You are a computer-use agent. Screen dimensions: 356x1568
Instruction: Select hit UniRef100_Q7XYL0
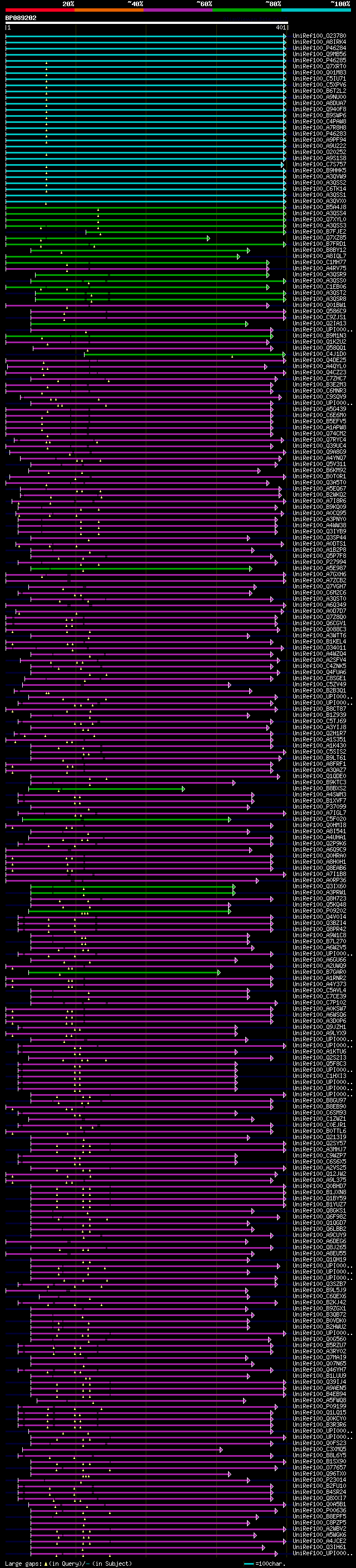click(319, 219)
